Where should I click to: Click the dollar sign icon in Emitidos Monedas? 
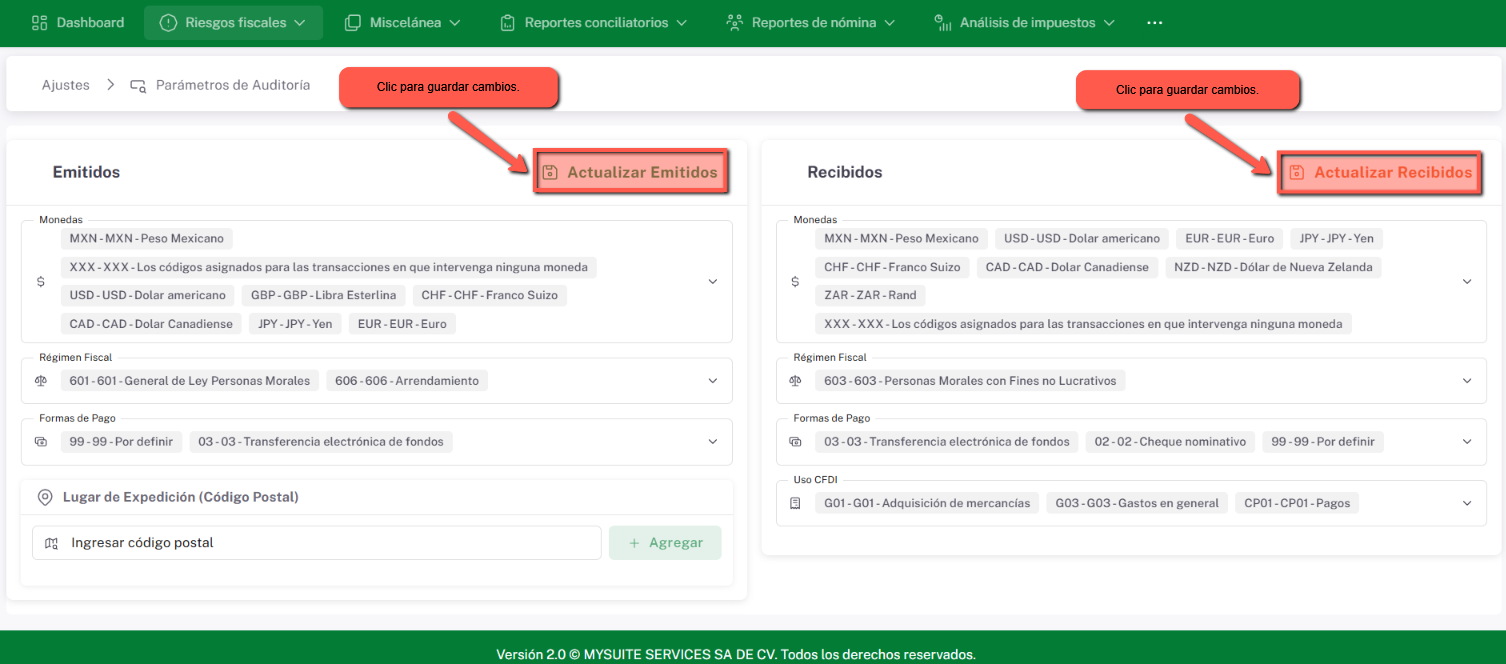click(x=41, y=282)
